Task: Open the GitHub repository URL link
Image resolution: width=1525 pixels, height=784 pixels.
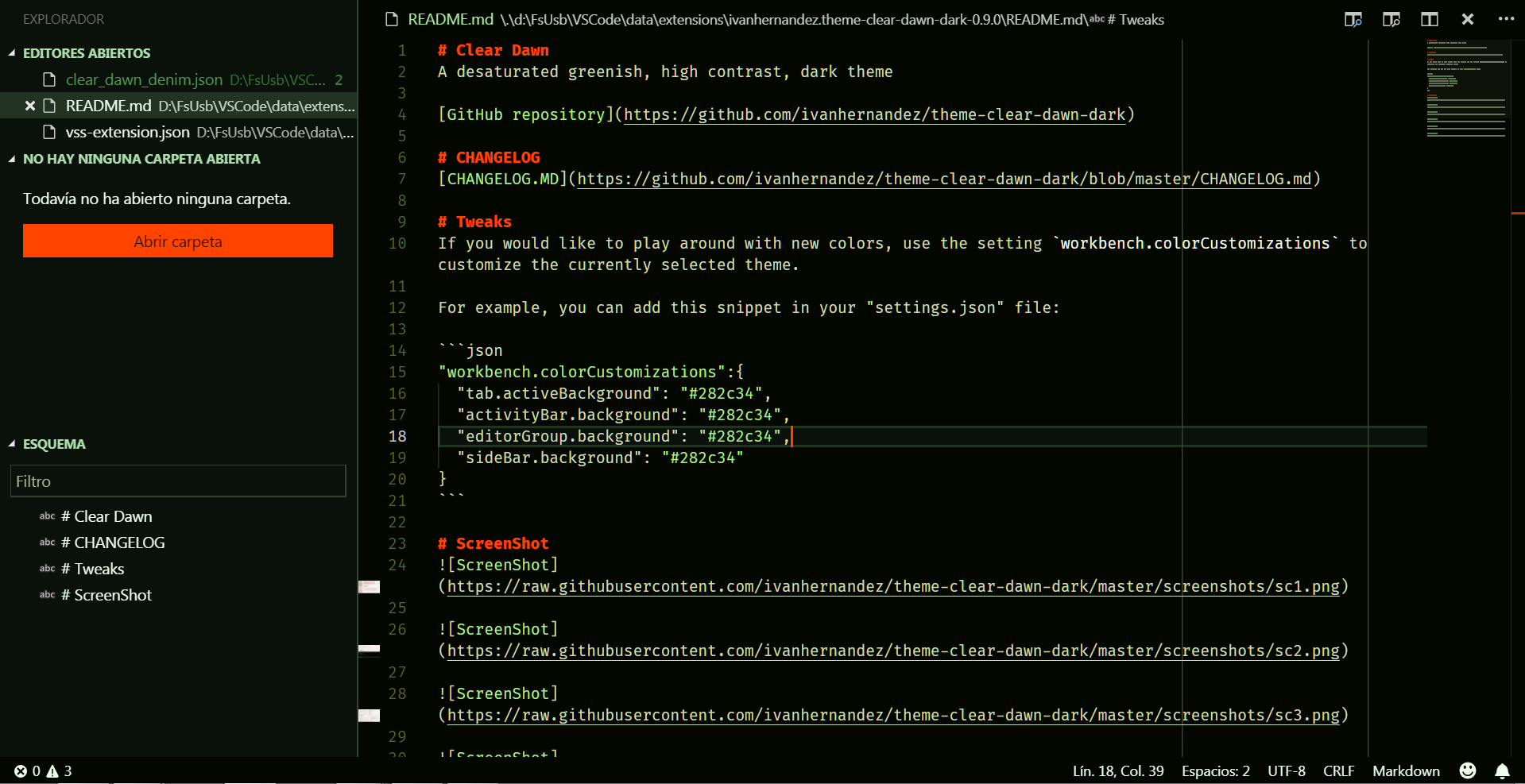Action: point(874,114)
